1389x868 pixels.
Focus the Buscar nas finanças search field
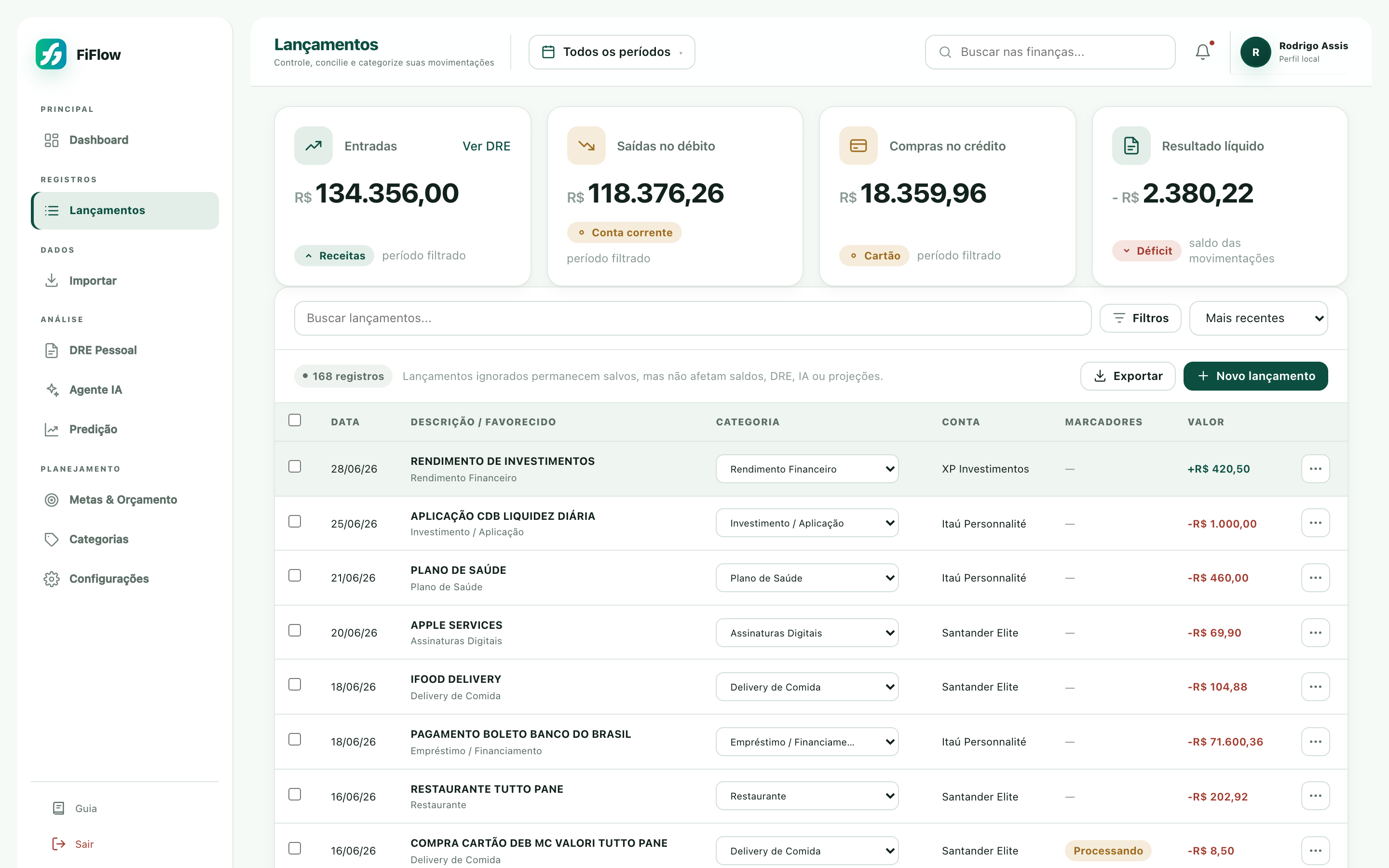coord(1050,52)
